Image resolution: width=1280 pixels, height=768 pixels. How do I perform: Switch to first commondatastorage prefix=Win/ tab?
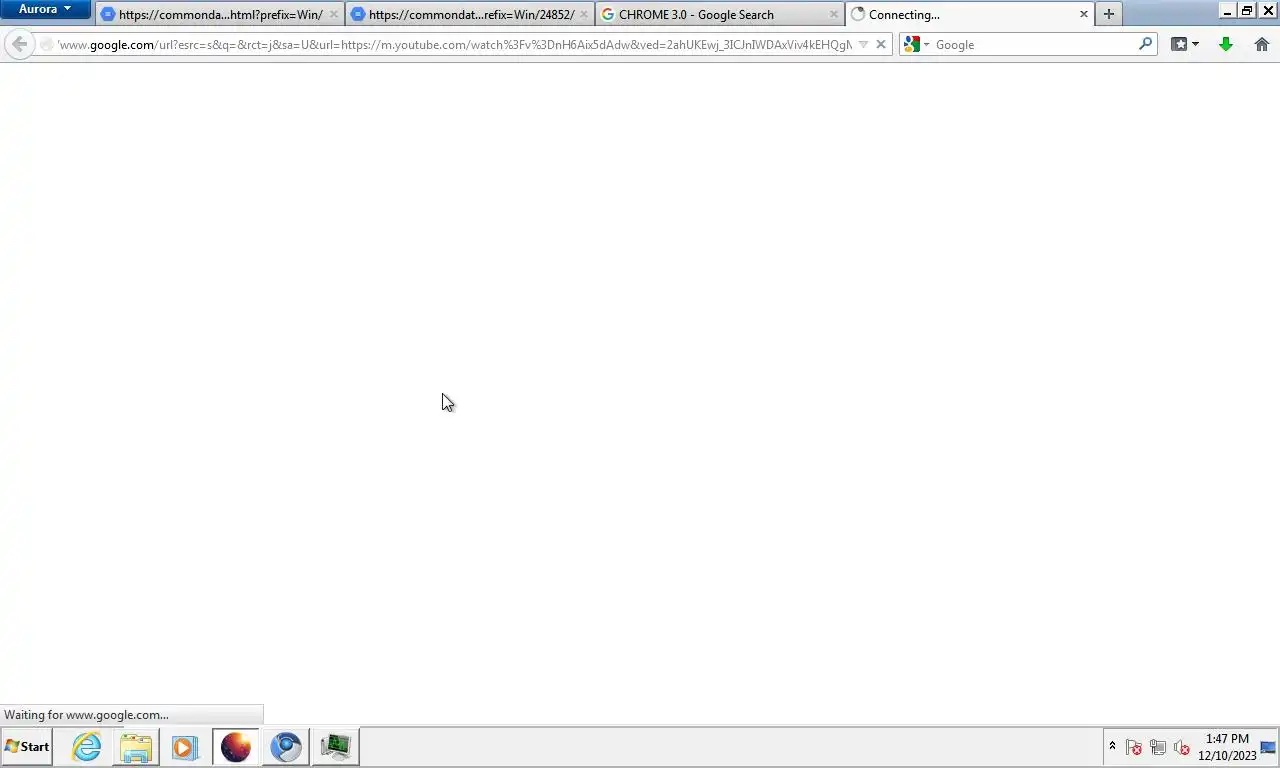[x=220, y=14]
